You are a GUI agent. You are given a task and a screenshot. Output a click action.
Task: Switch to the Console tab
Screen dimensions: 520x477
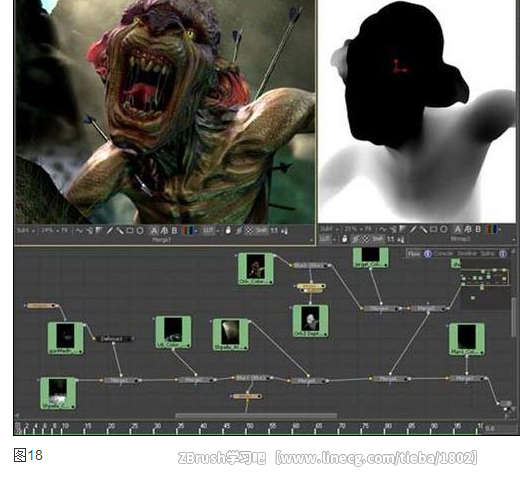pyautogui.click(x=443, y=254)
